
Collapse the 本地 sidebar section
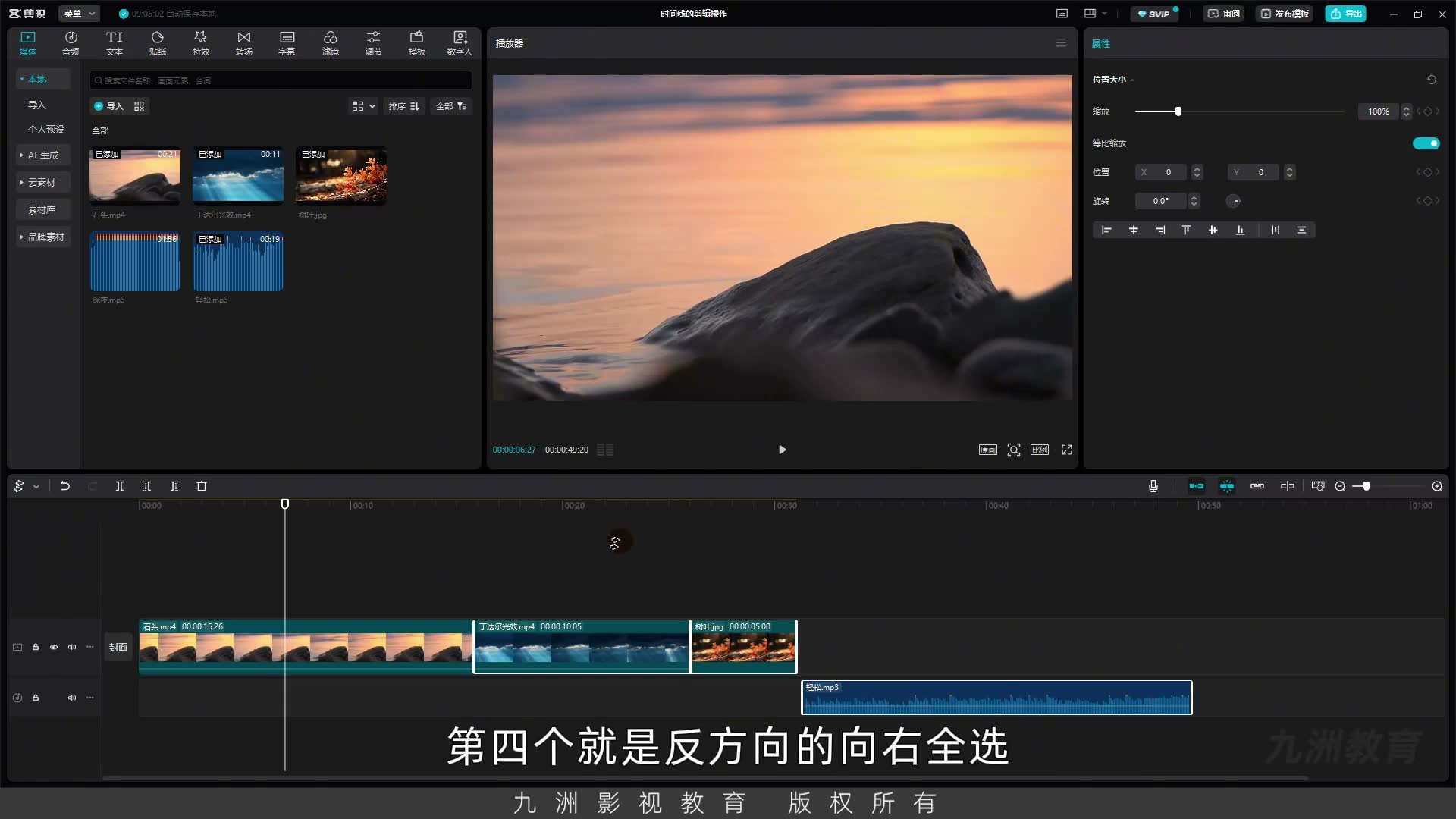[x=43, y=79]
